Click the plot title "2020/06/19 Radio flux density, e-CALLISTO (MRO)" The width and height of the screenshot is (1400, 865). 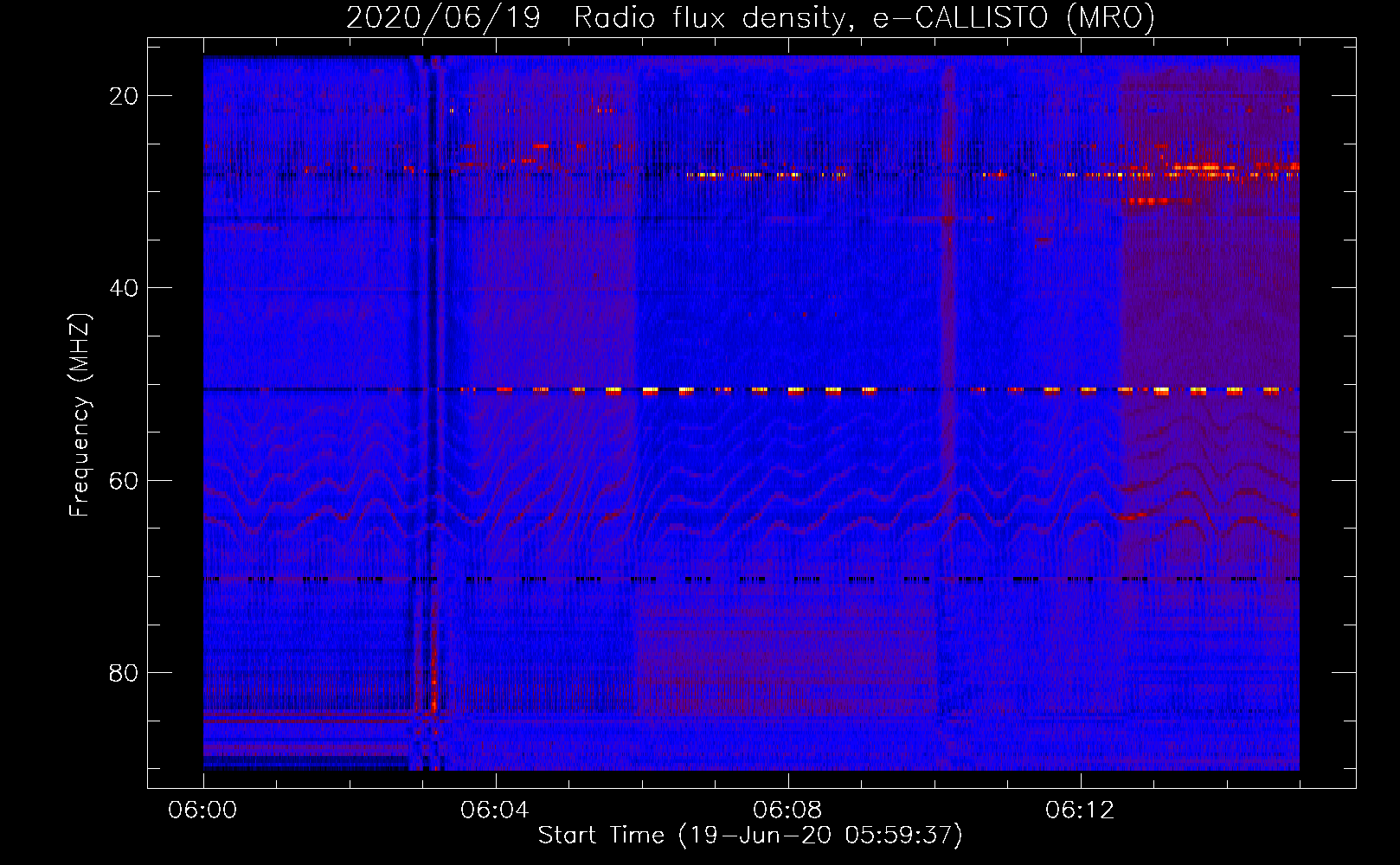pos(751,17)
